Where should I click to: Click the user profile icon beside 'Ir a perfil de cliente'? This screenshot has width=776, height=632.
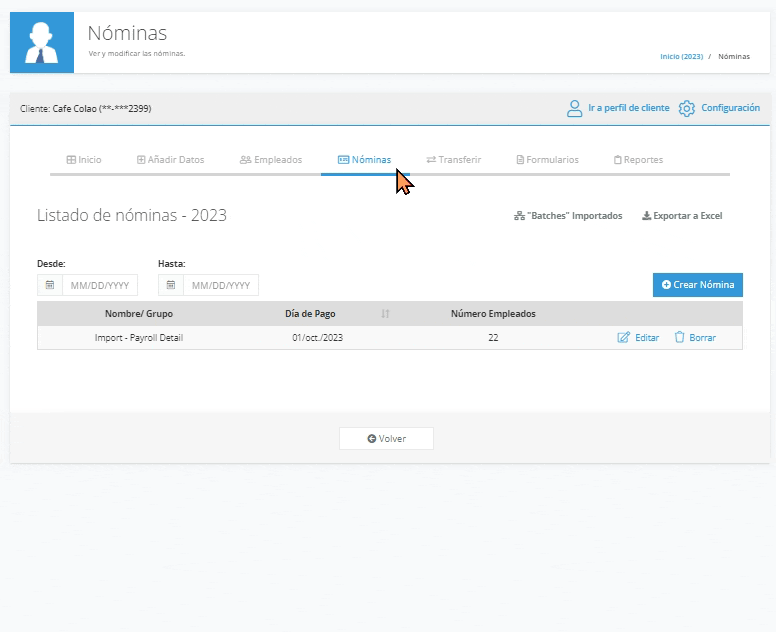574,108
